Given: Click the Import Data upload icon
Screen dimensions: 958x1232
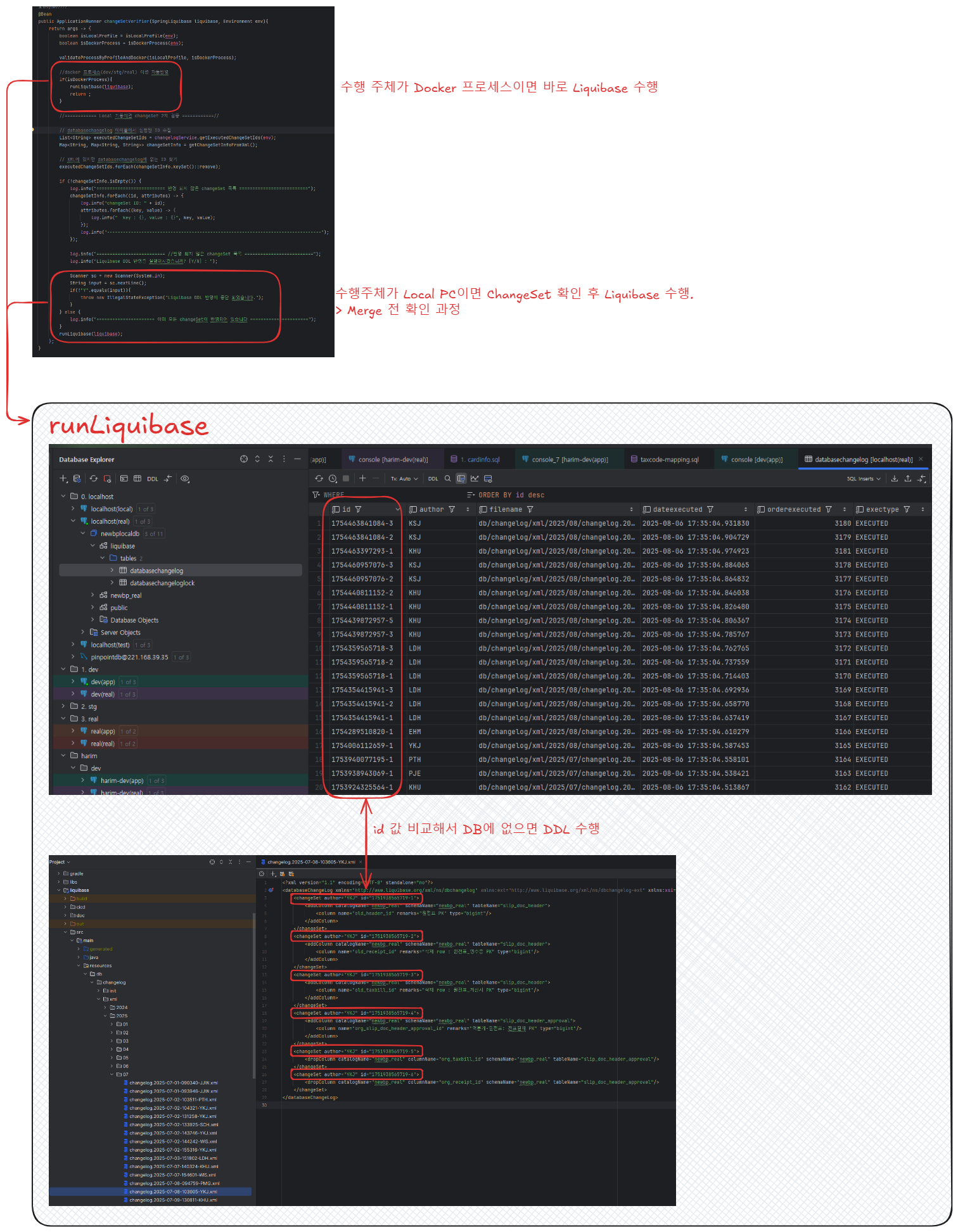Looking at the screenshot, I should tap(908, 479).
